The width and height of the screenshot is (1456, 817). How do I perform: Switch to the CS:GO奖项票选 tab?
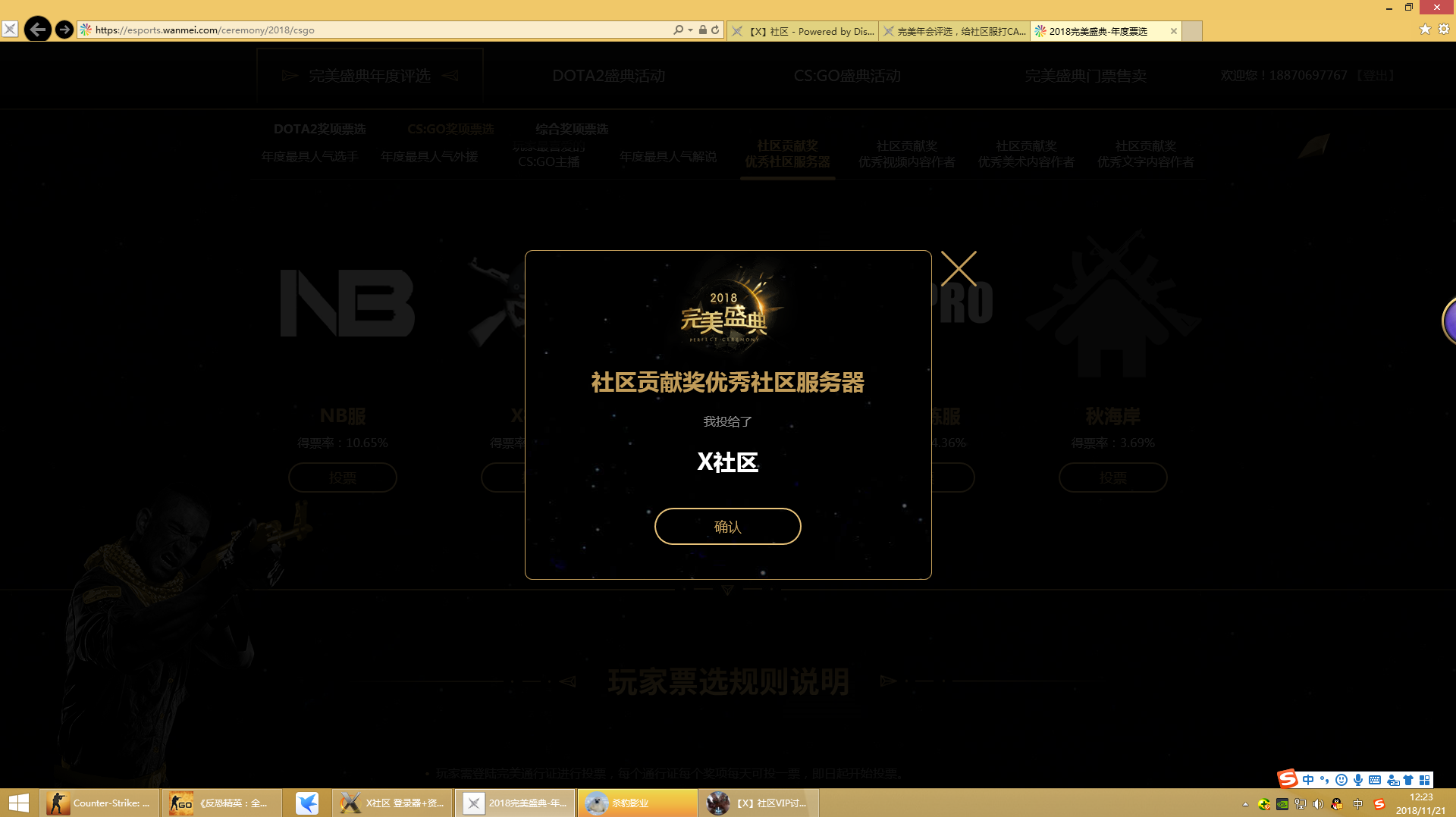click(450, 129)
